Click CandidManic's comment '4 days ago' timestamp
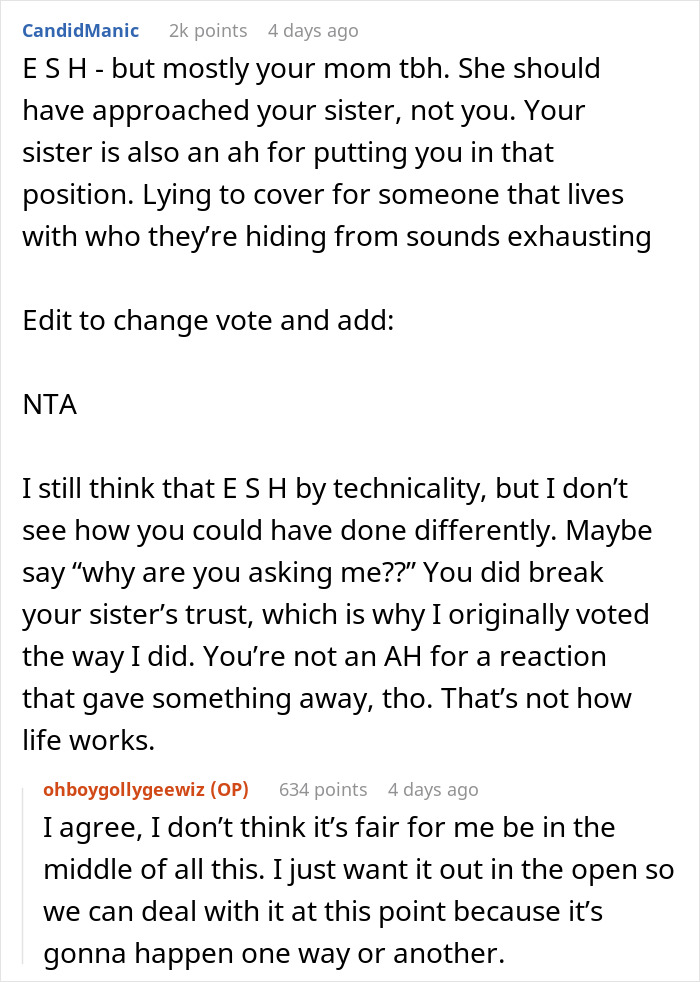The image size is (700, 982). tap(312, 30)
